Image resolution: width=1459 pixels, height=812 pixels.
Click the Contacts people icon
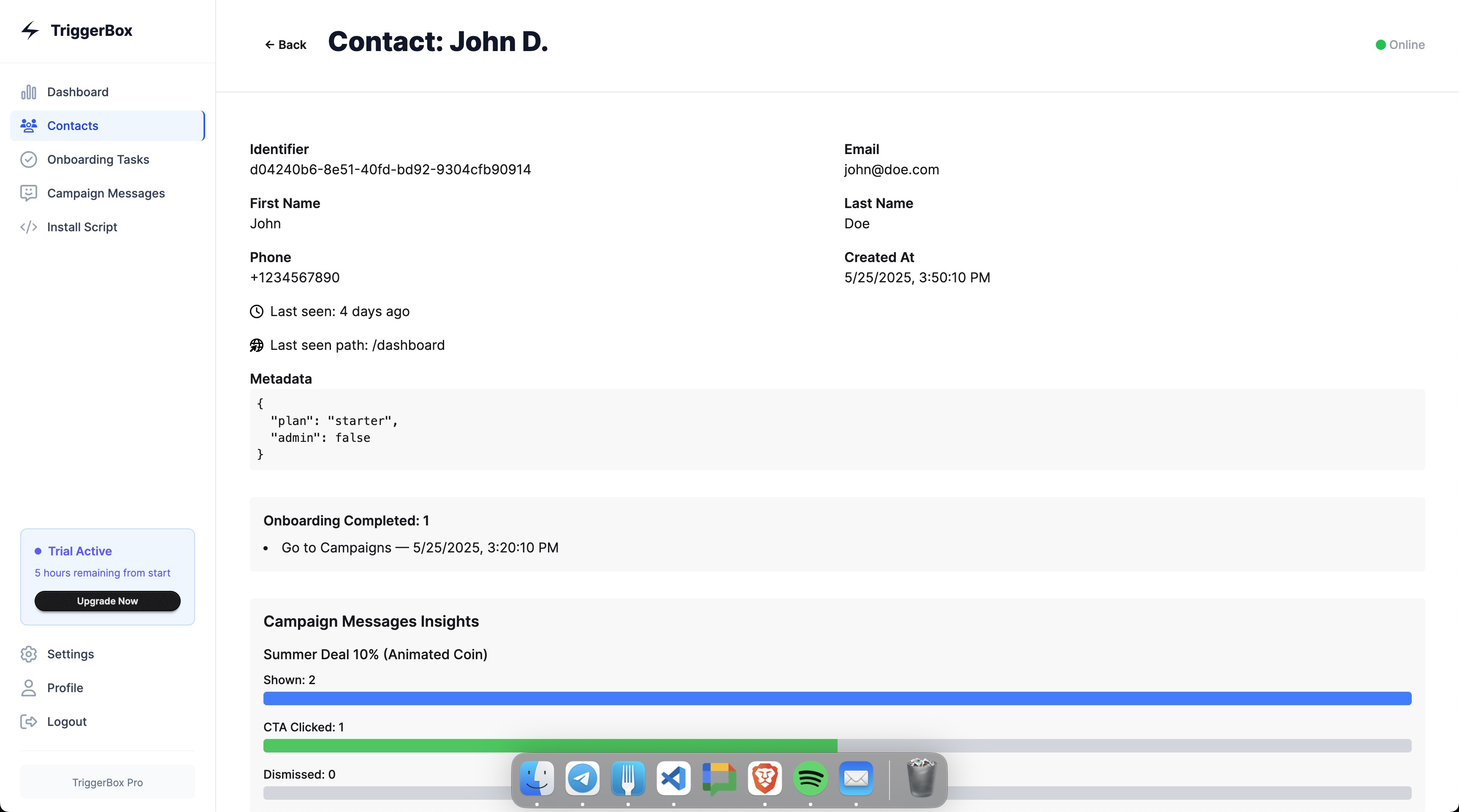pos(28,126)
